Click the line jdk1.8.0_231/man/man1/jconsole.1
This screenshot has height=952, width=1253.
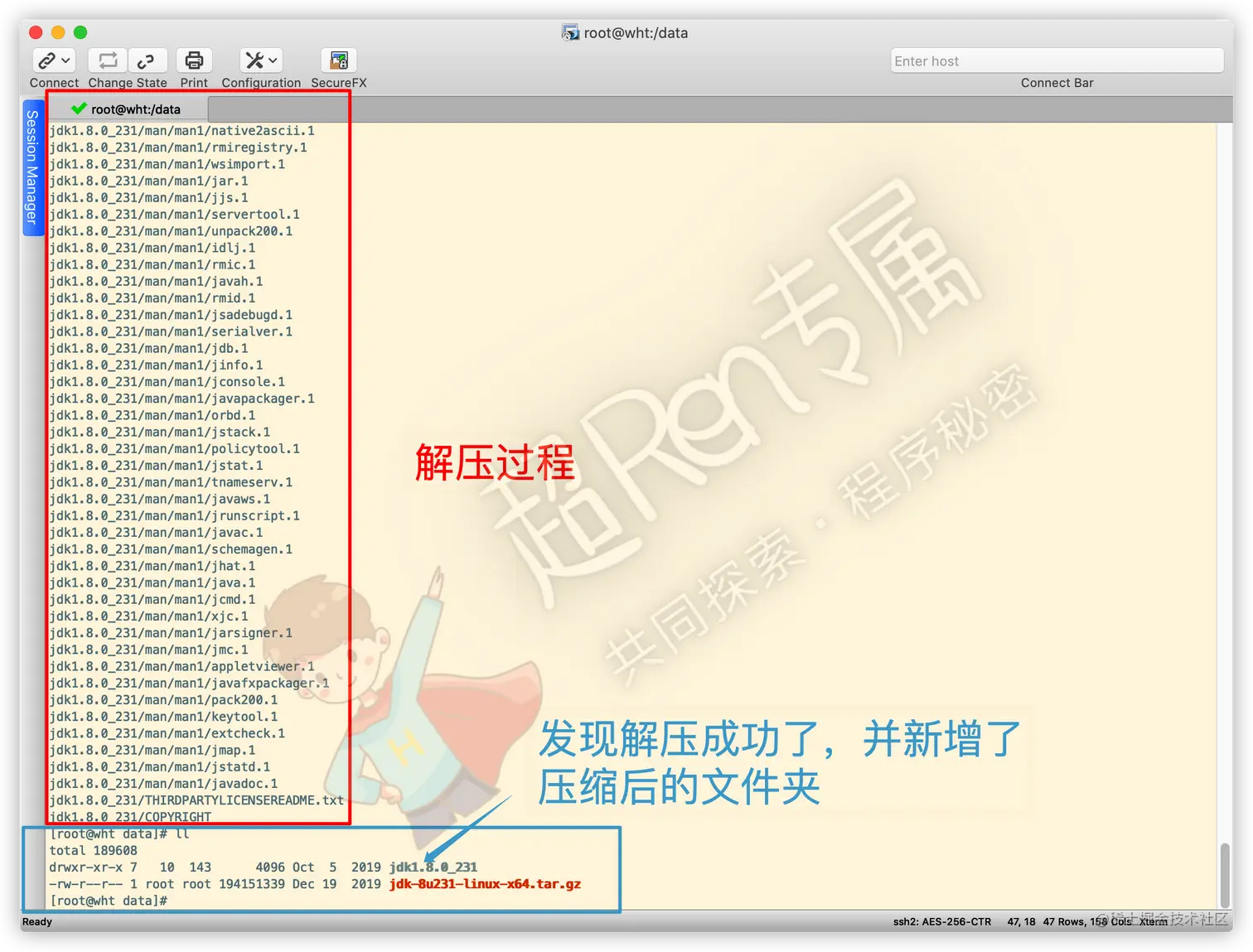[x=167, y=382]
